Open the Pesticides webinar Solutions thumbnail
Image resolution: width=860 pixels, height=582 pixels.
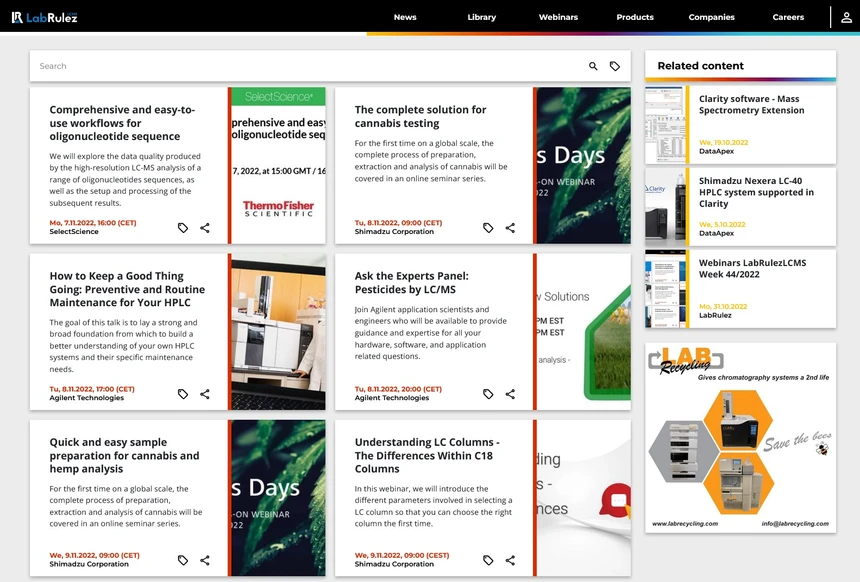(584, 331)
